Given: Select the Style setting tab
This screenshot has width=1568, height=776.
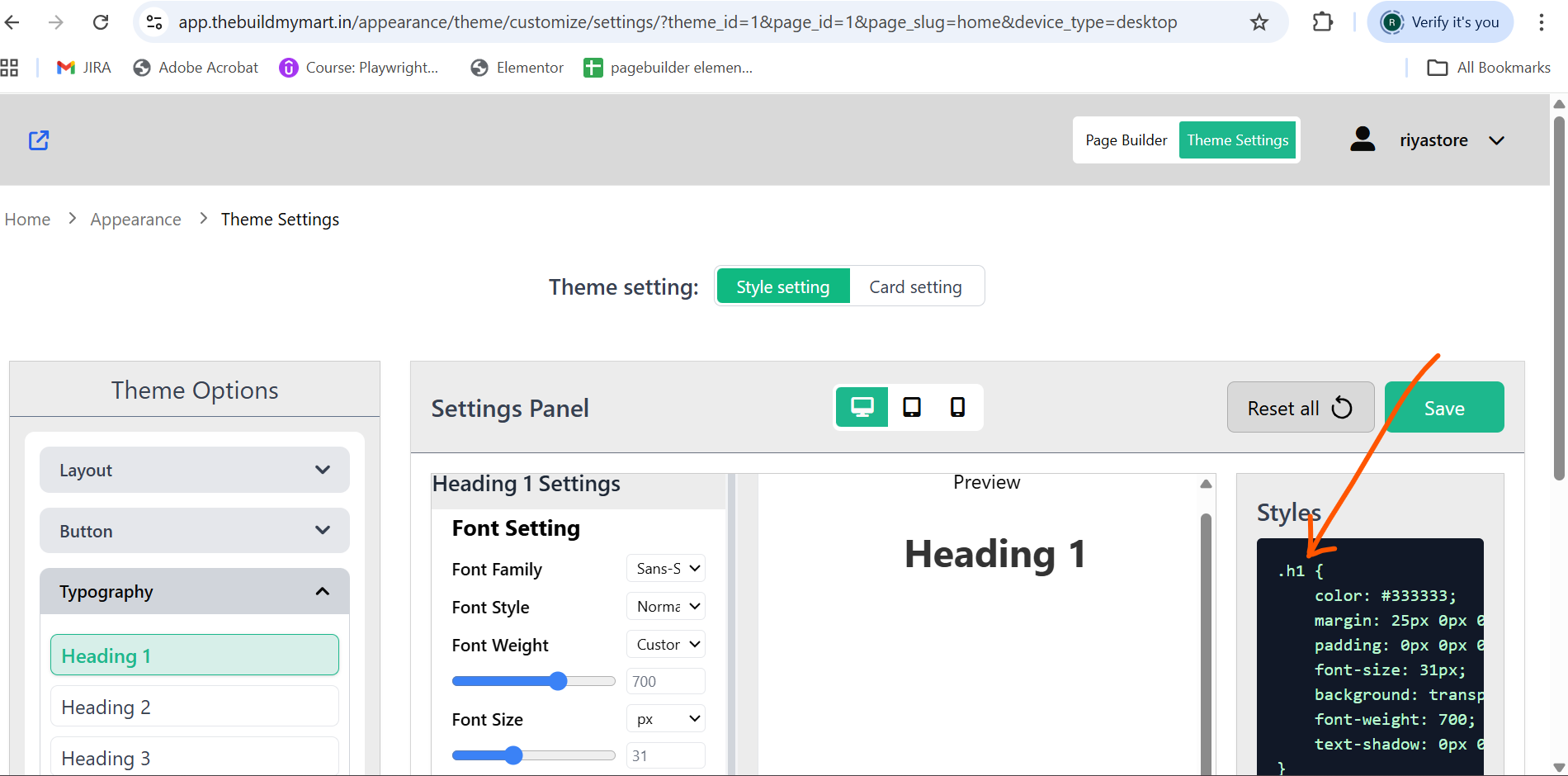Looking at the screenshot, I should pyautogui.click(x=783, y=286).
